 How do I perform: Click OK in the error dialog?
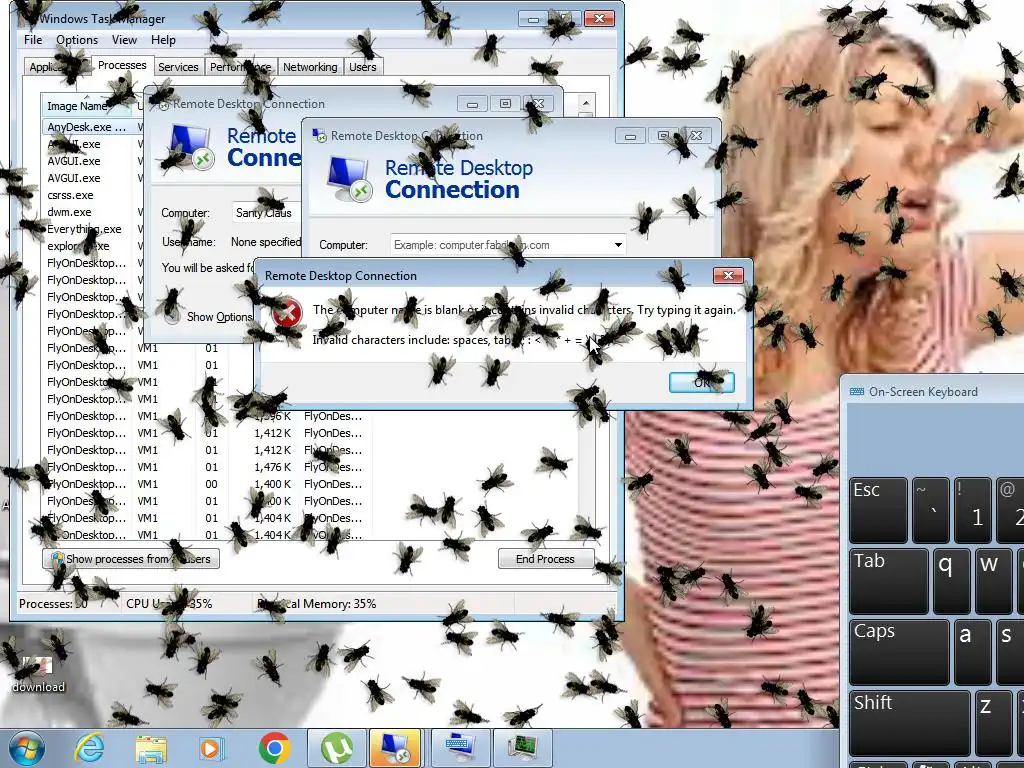pyautogui.click(x=701, y=382)
